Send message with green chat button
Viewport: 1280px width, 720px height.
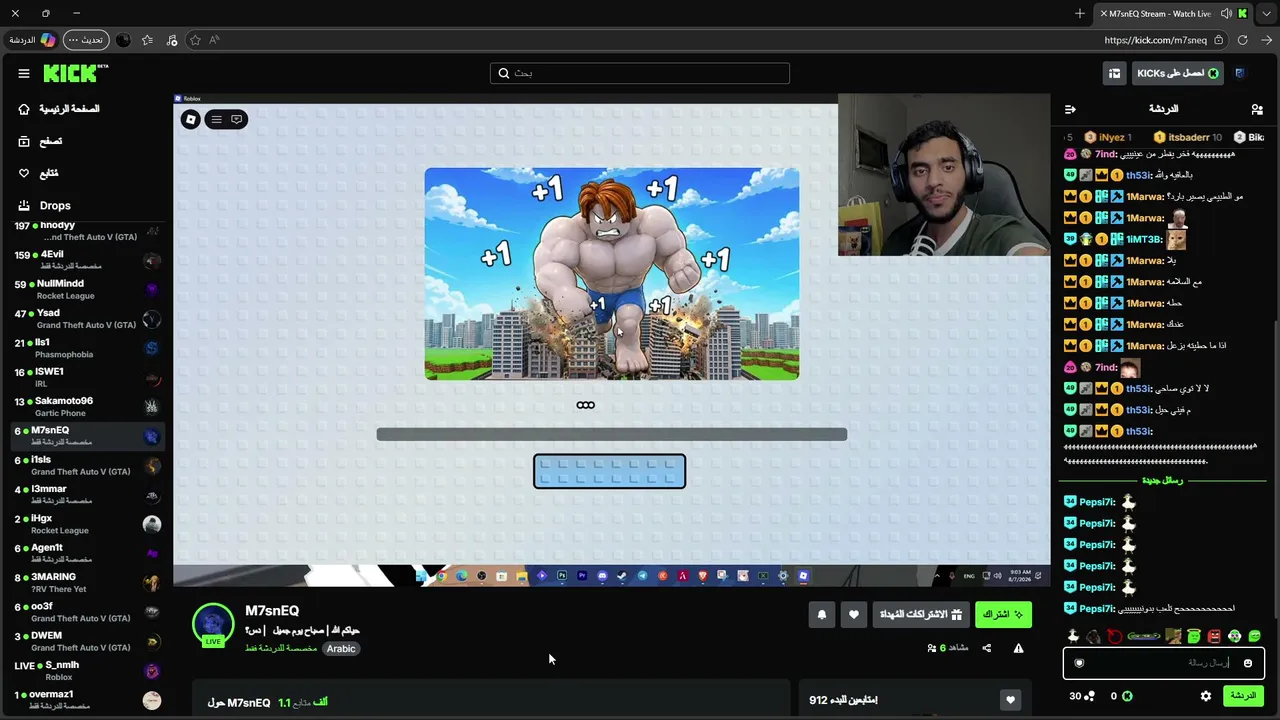(1243, 696)
